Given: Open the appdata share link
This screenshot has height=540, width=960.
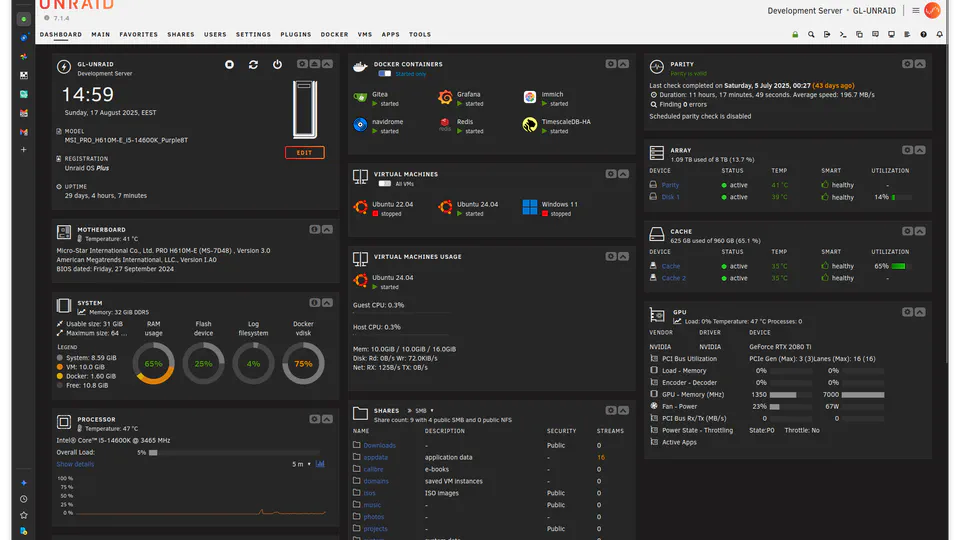Looking at the screenshot, I should point(375,457).
